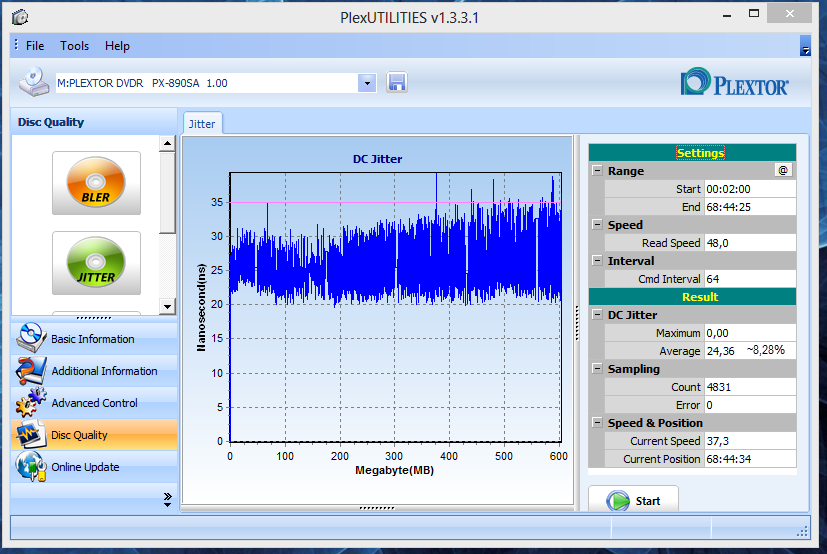Collapse the Range settings group
Viewport: 827px width, 554px height.
tap(597, 170)
